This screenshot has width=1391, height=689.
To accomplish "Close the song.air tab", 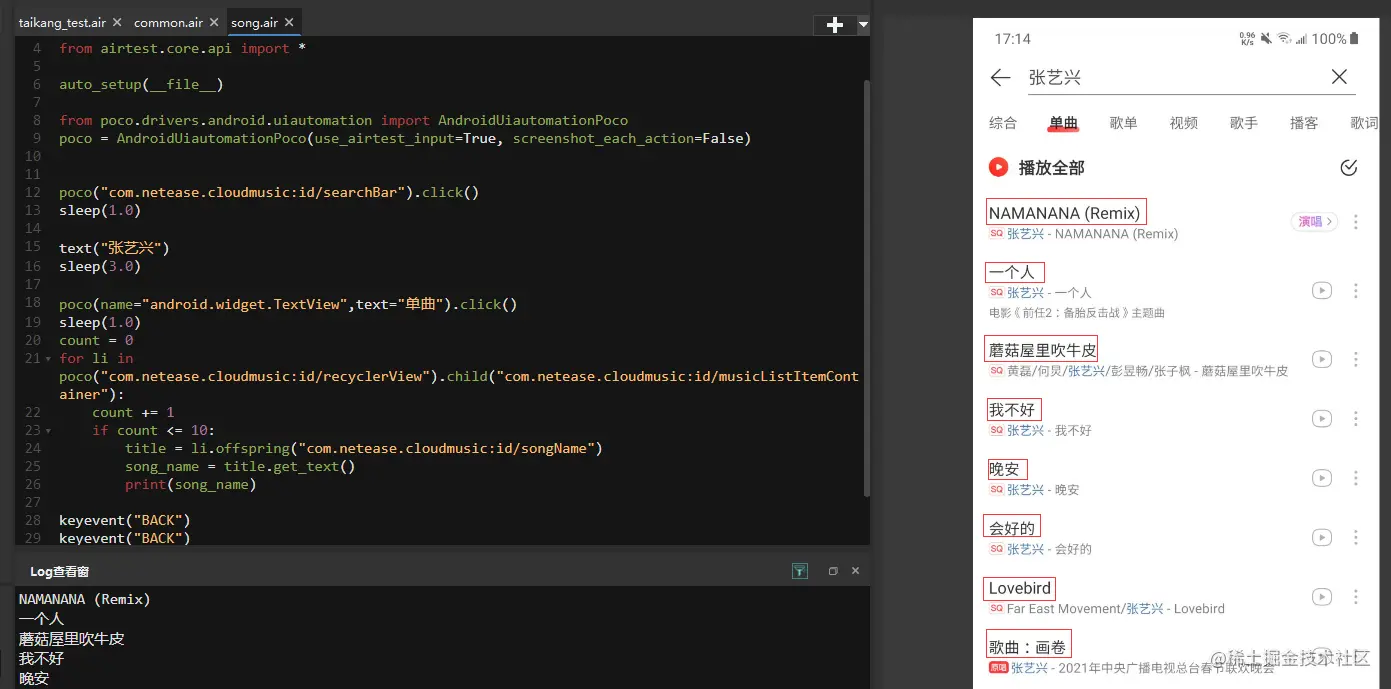I will [289, 22].
